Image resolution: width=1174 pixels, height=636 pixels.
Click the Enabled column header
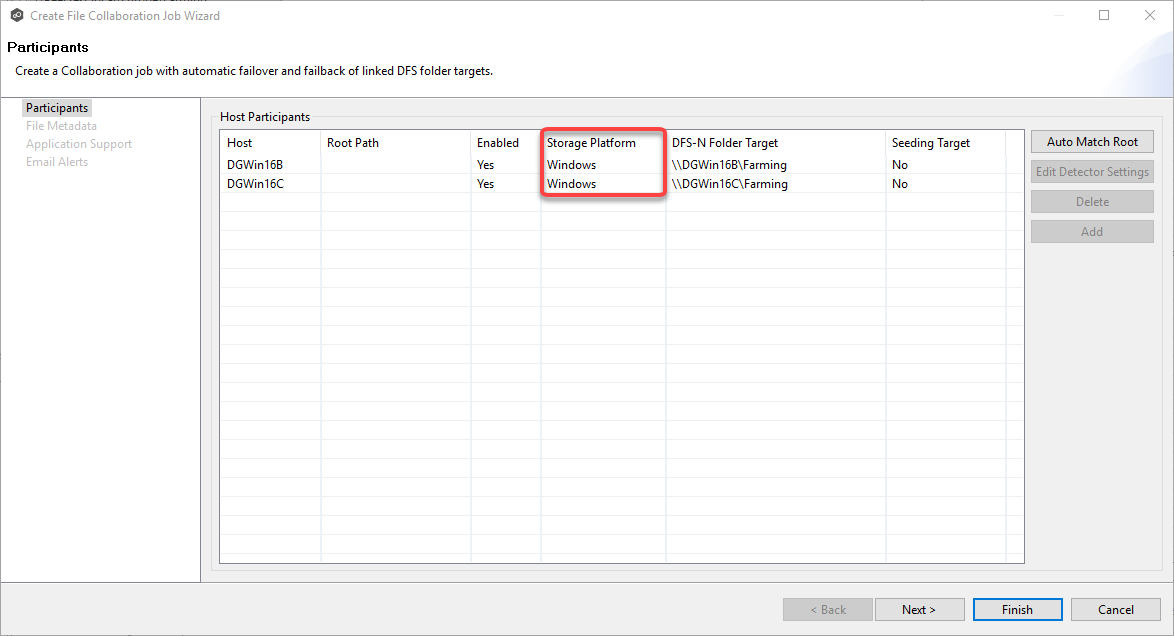[x=498, y=142]
